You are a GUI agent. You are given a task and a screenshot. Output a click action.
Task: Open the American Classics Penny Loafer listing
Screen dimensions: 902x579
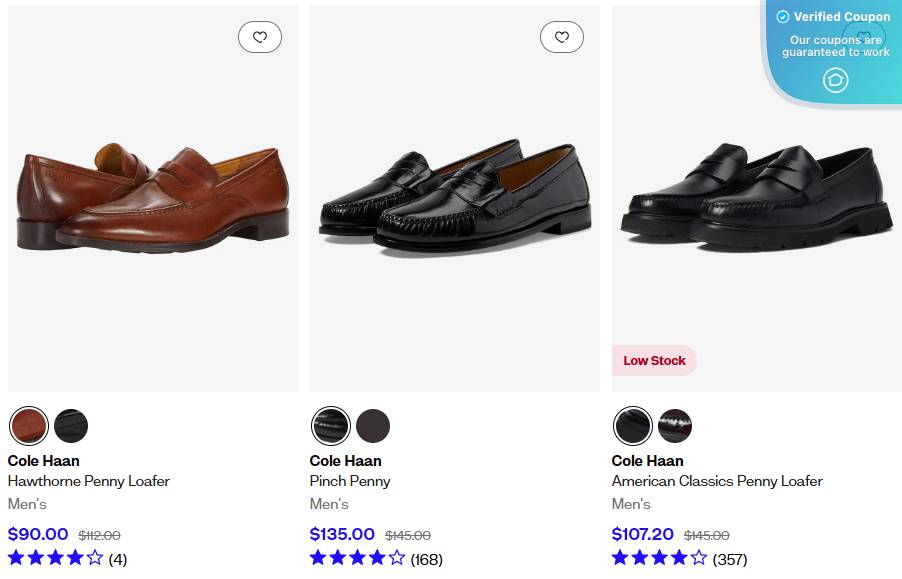point(717,481)
